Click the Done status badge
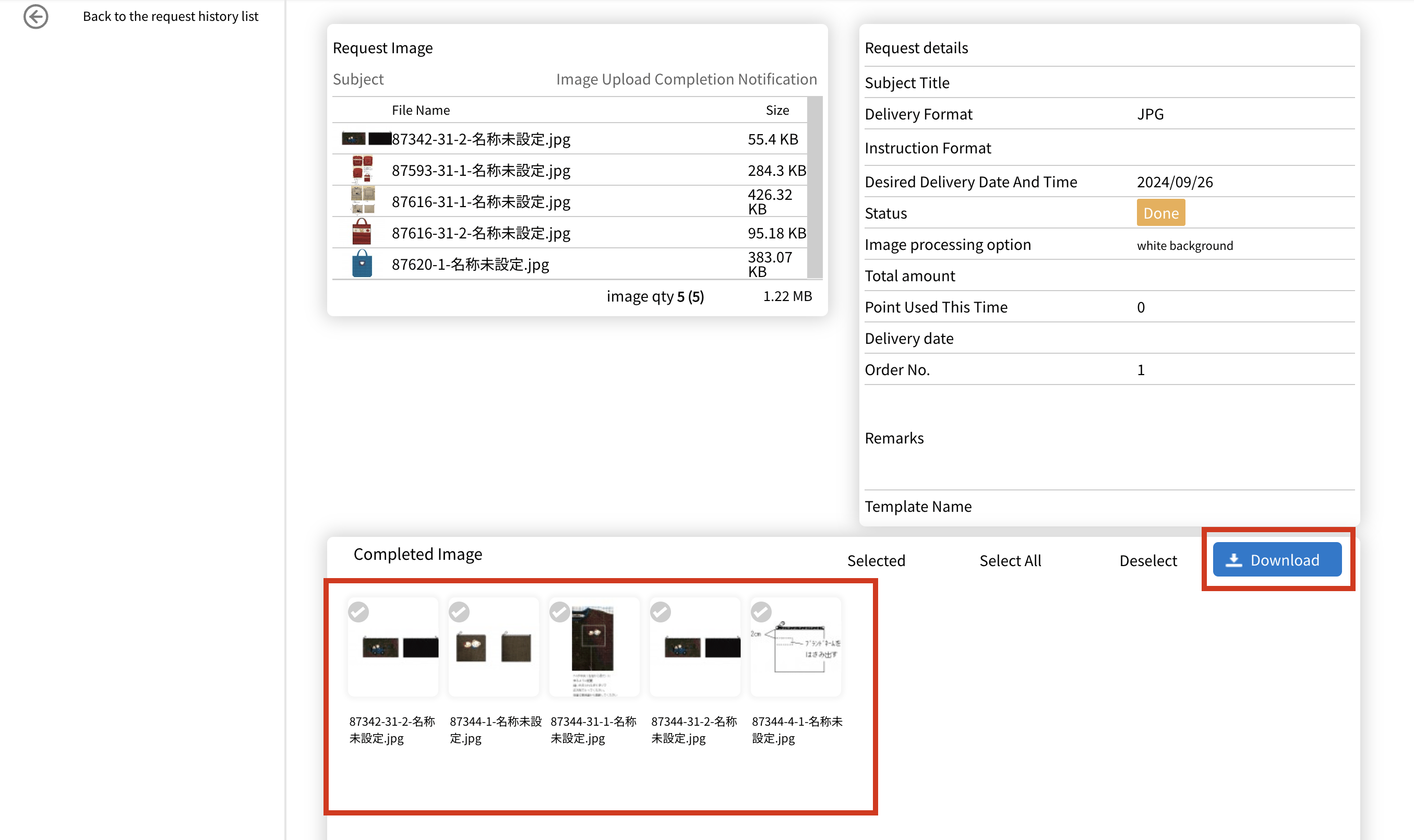Viewport: 1414px width, 840px height. point(1160,213)
